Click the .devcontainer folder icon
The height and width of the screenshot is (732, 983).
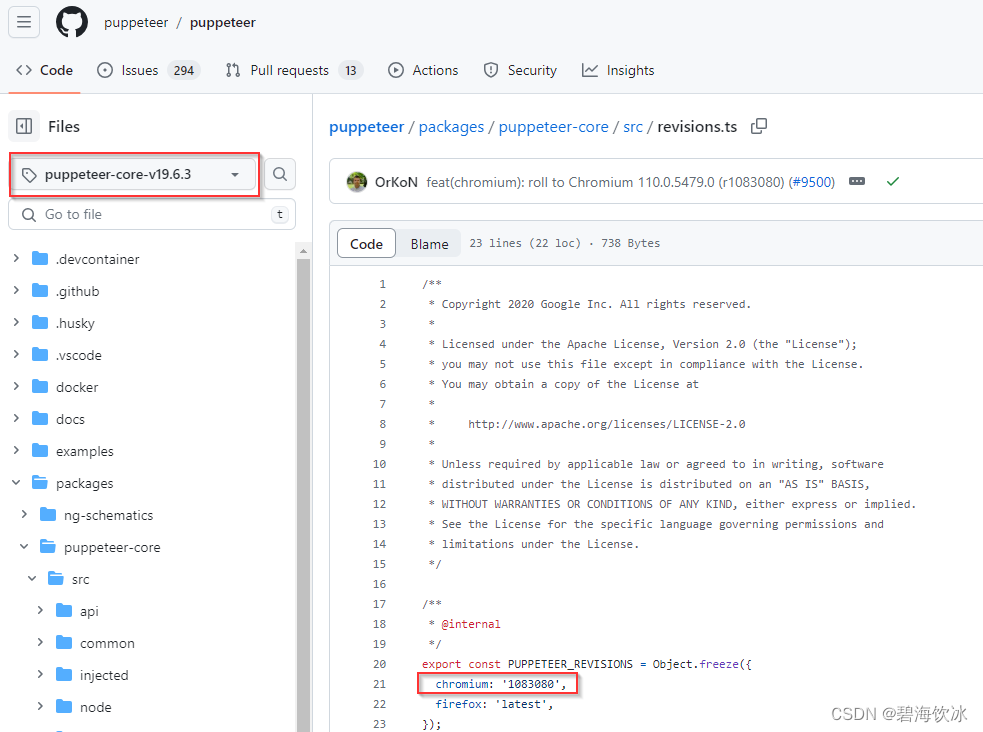[40, 258]
